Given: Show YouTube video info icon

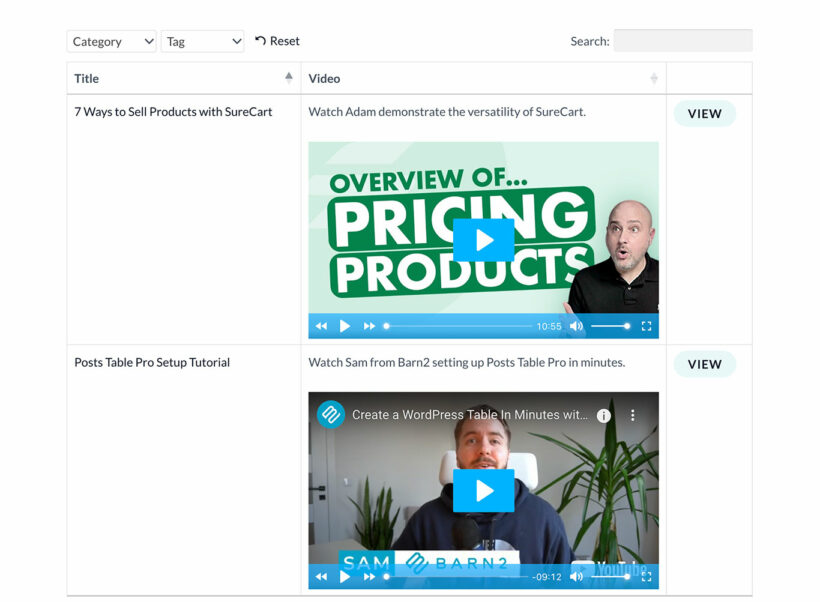Looking at the screenshot, I should coord(604,415).
